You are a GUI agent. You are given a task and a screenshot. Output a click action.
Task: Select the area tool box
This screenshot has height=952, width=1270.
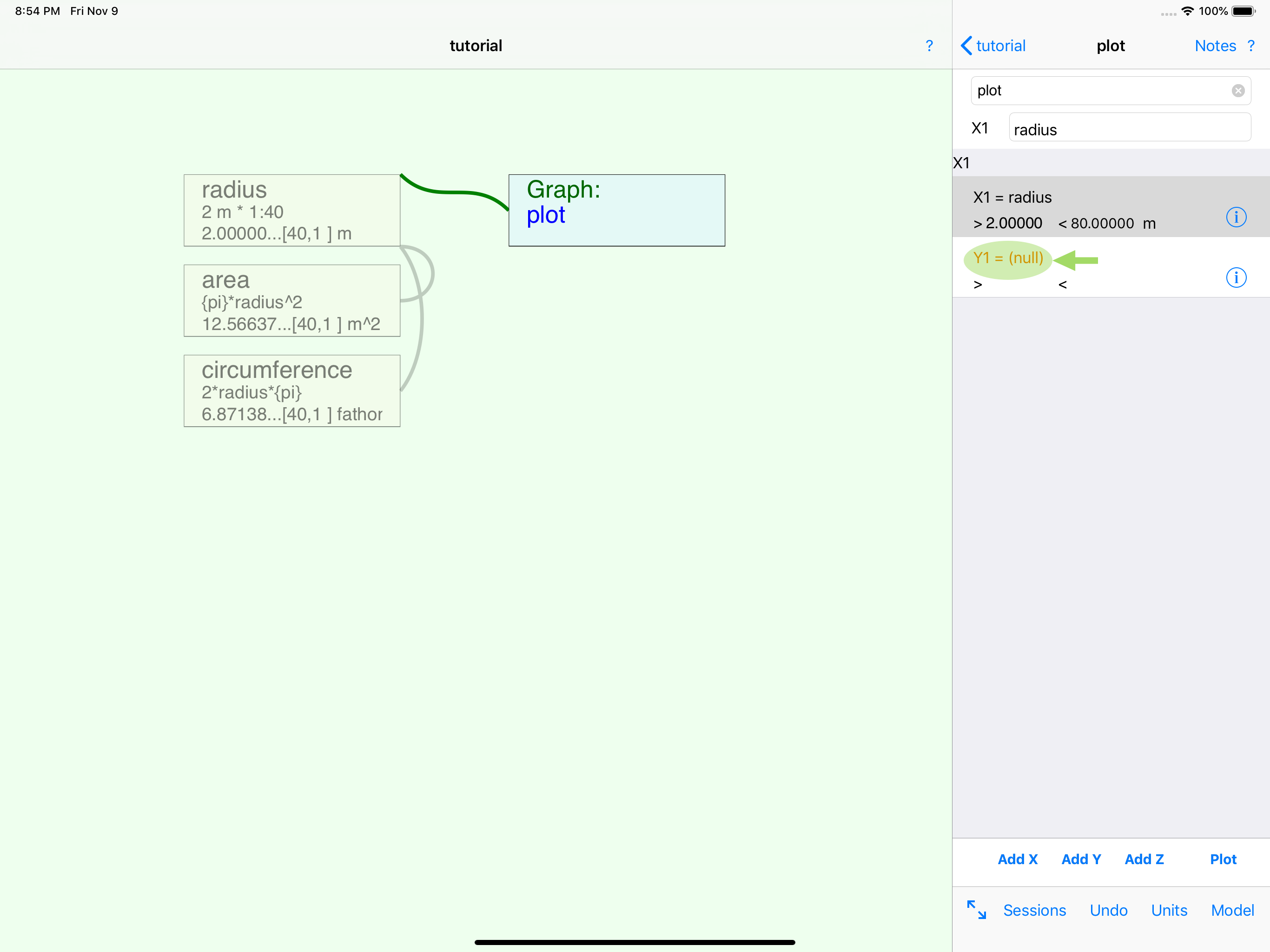coord(291,301)
